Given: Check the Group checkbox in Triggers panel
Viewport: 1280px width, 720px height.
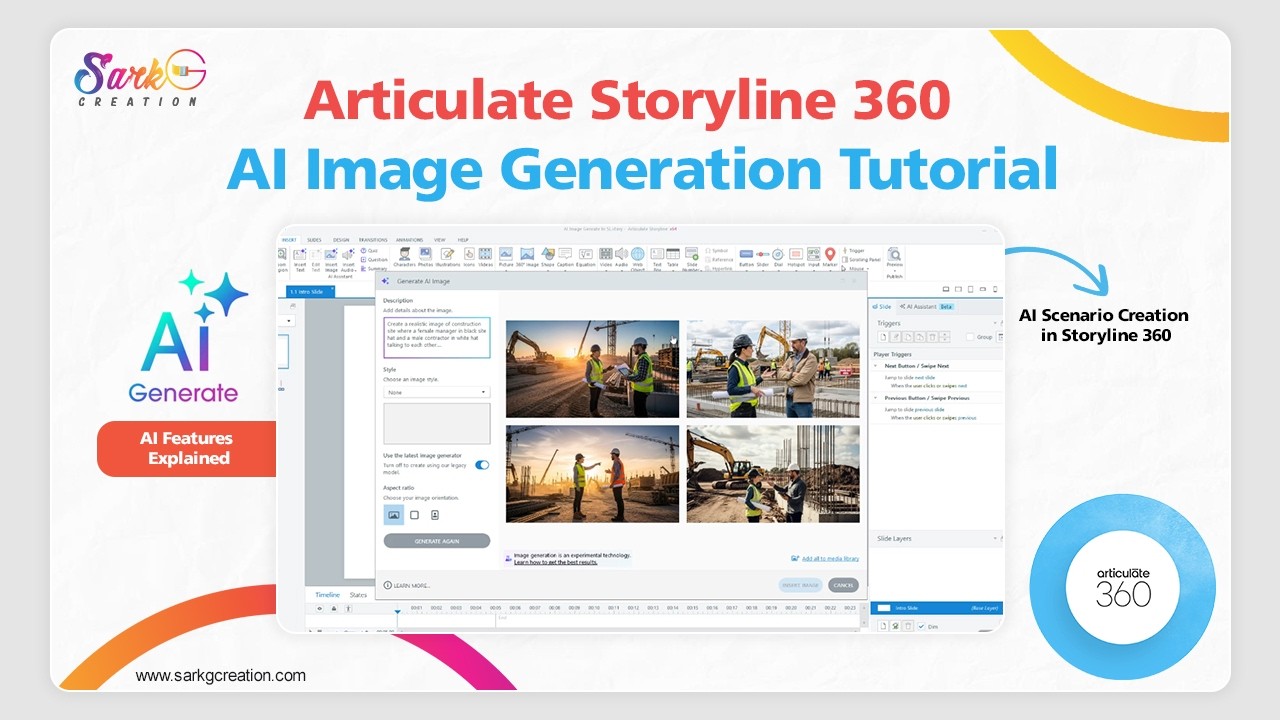Looking at the screenshot, I should [970, 337].
